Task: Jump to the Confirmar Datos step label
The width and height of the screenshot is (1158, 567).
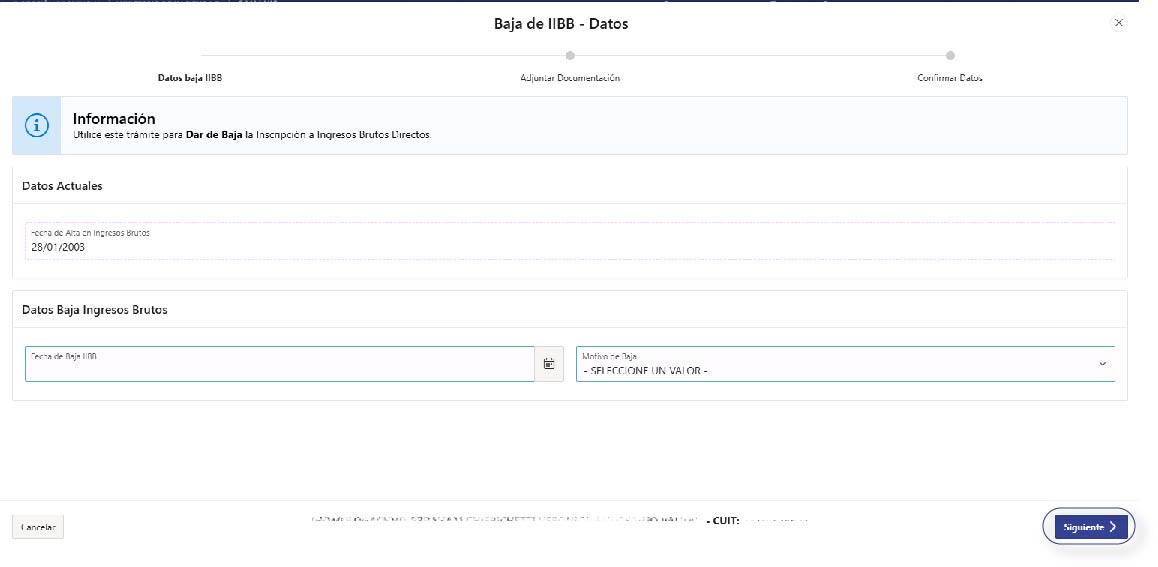Action: (950, 78)
